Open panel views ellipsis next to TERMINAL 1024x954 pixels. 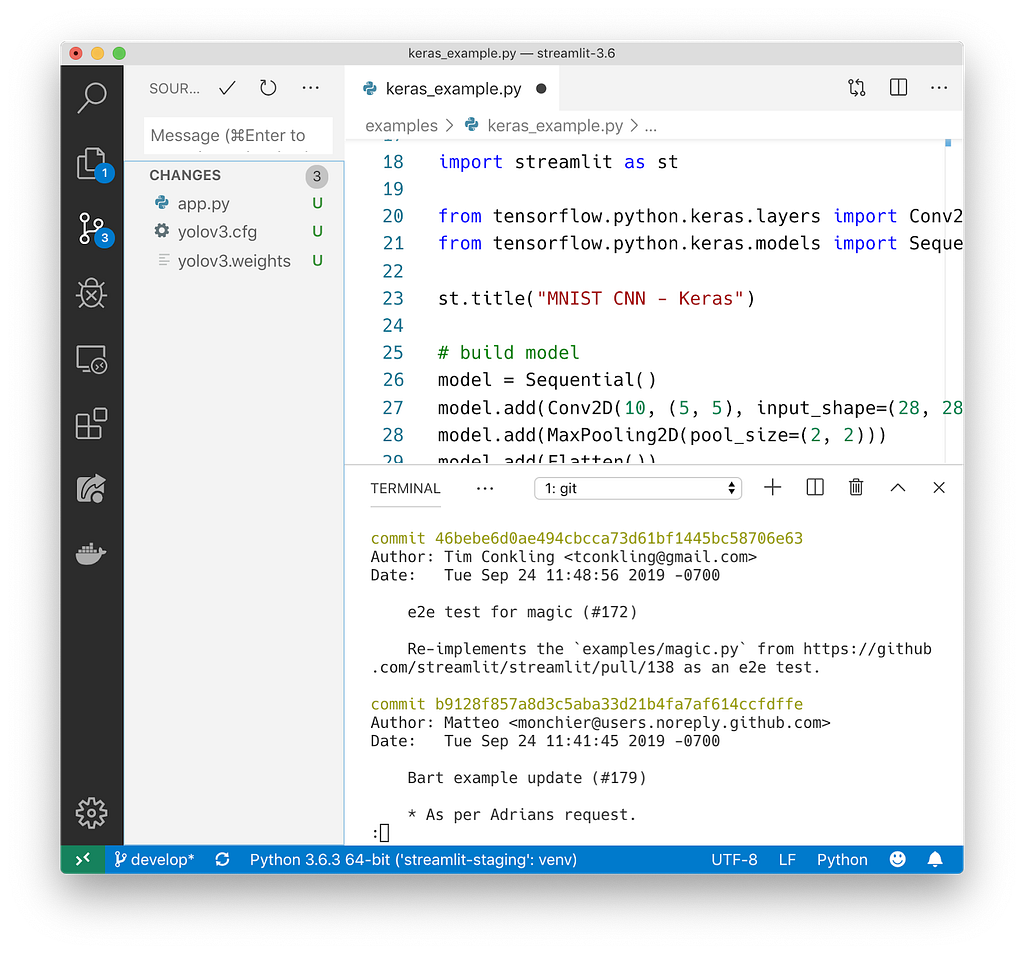(485, 488)
